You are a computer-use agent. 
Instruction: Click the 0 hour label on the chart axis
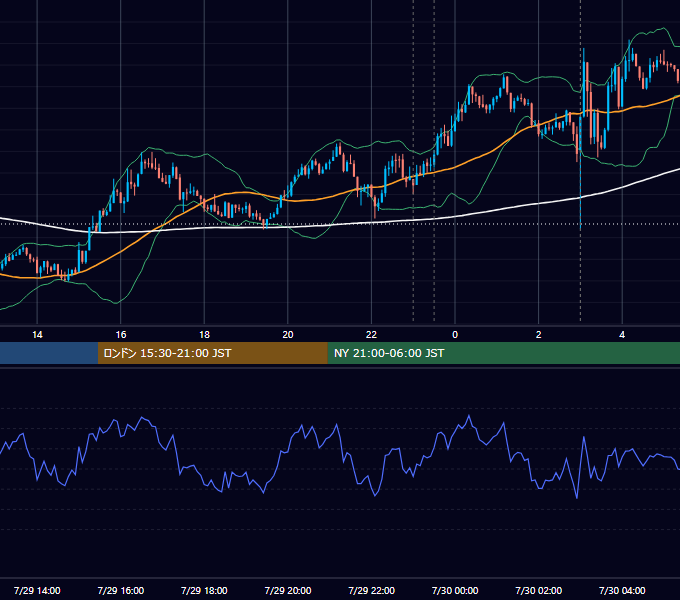pos(455,335)
